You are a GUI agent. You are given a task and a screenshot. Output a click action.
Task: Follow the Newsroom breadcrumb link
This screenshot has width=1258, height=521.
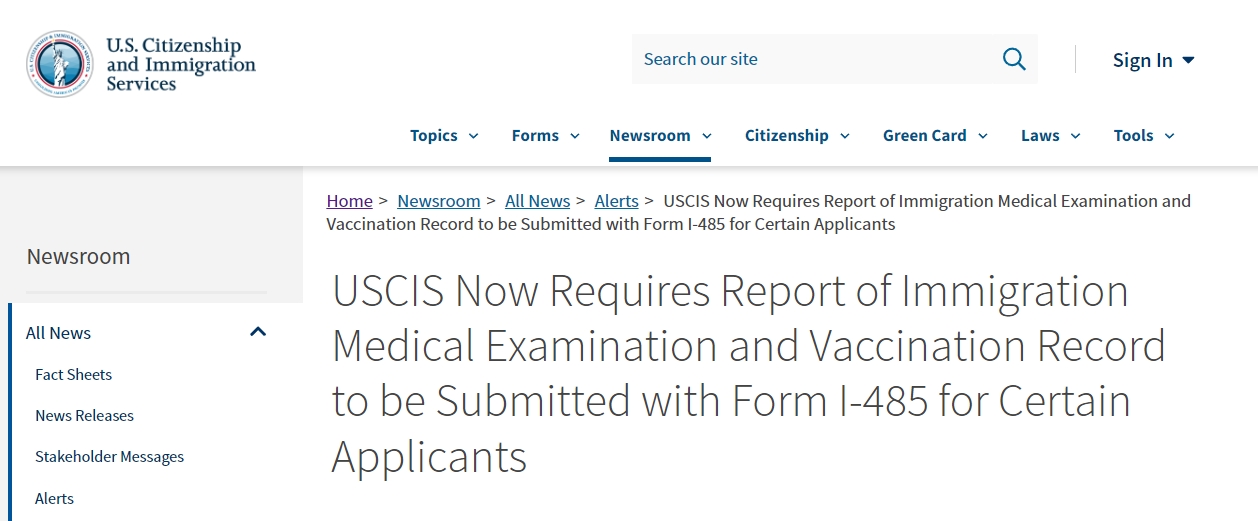tap(439, 201)
